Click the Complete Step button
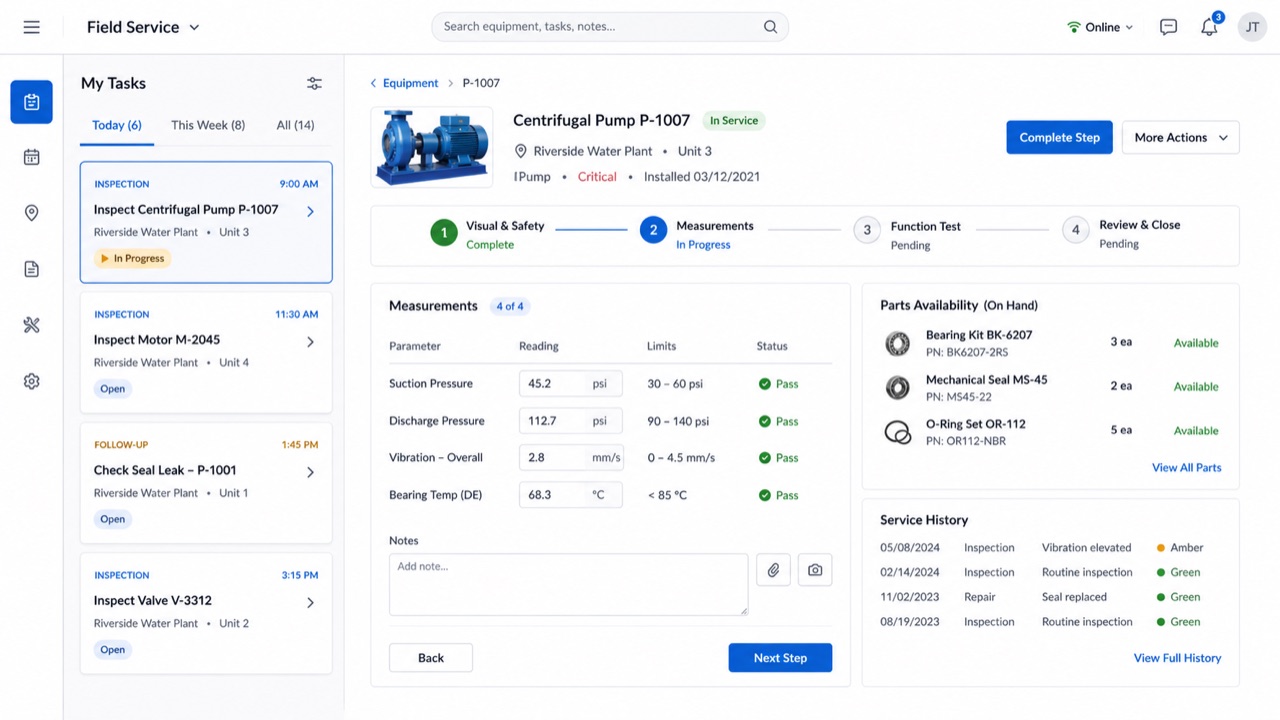This screenshot has width=1280, height=720. pos(1059,138)
